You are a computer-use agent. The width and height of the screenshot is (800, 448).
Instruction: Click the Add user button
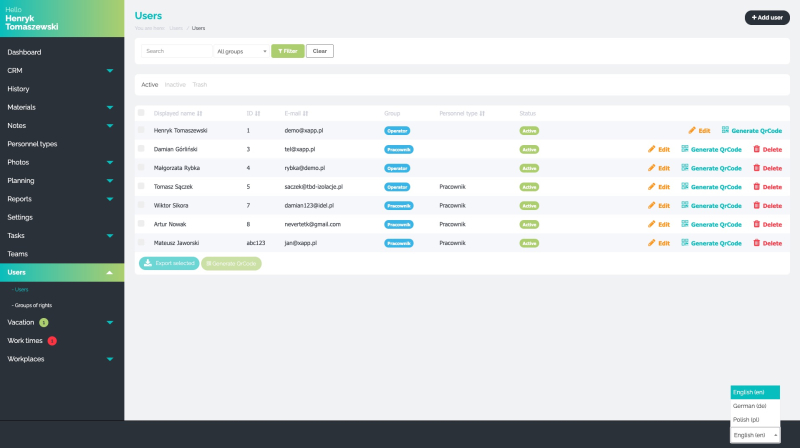[767, 17]
